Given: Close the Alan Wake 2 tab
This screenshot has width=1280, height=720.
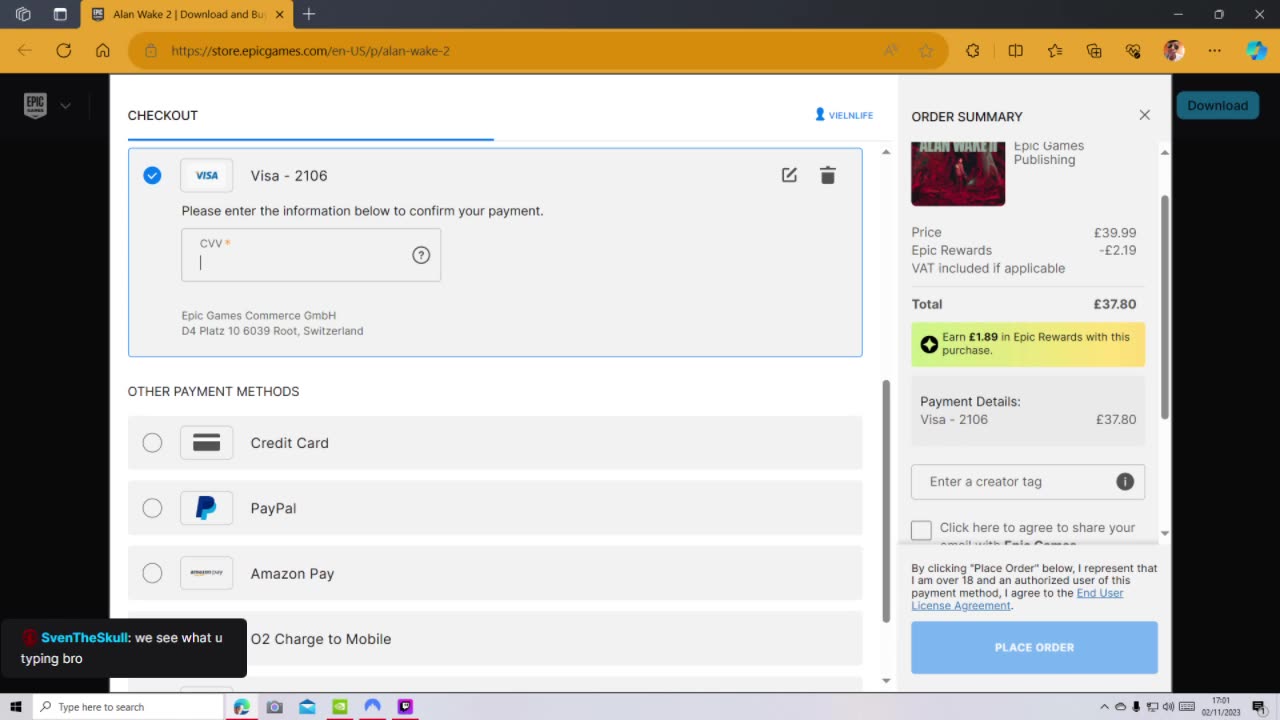Looking at the screenshot, I should click(x=280, y=14).
